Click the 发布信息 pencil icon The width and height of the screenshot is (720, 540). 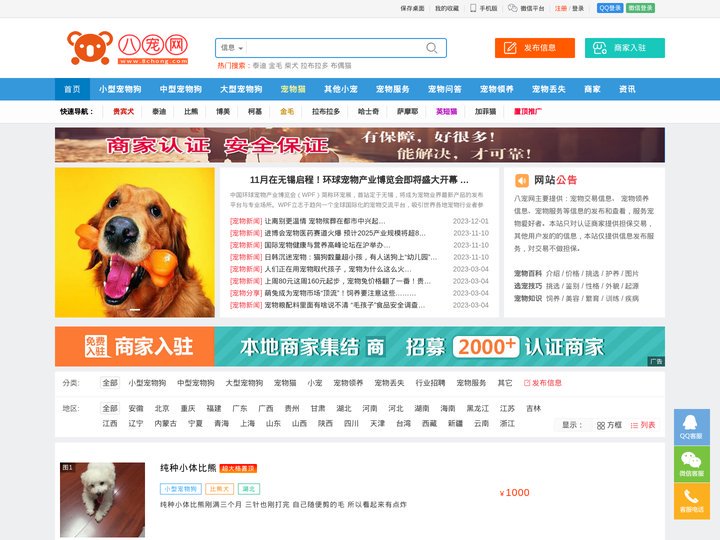(510, 48)
